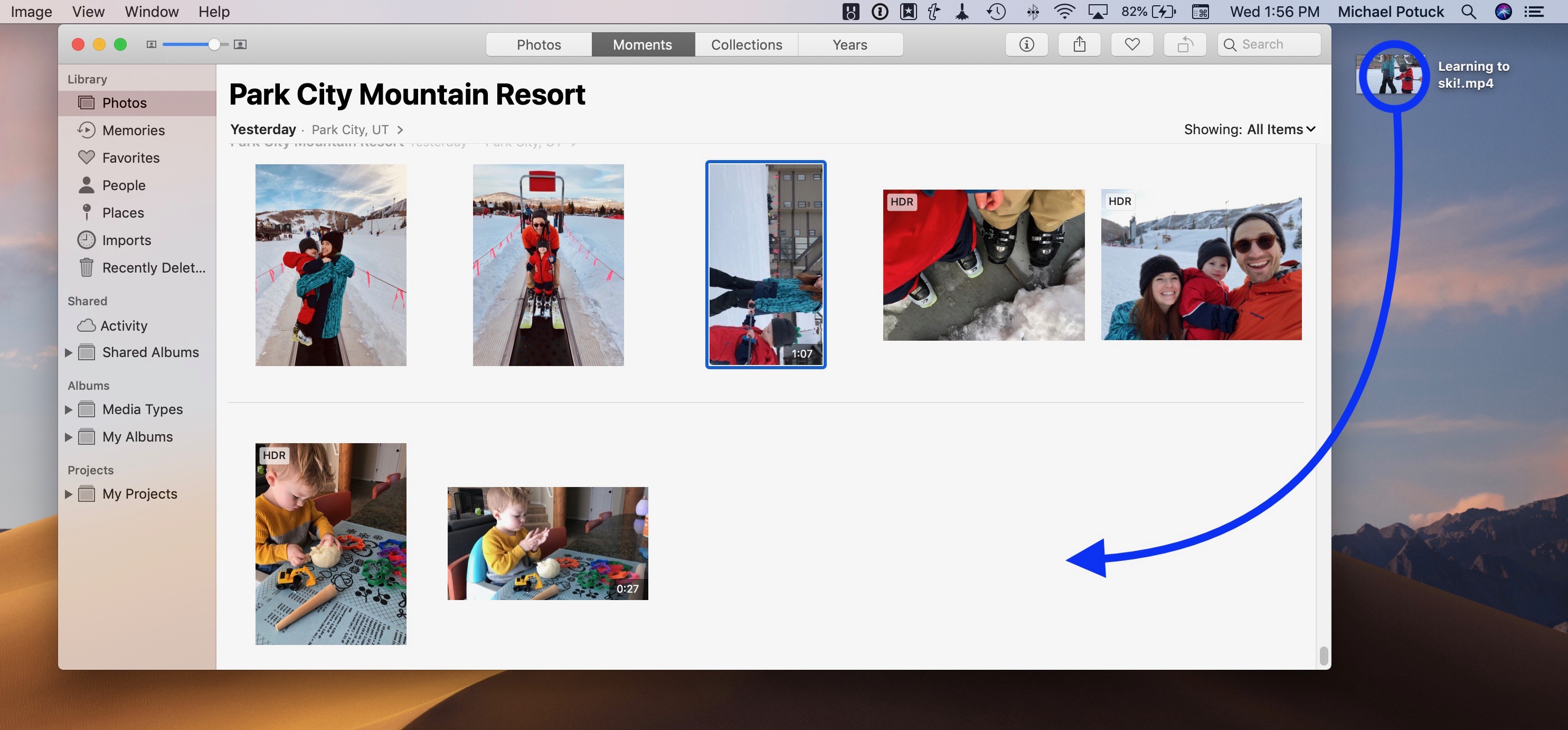Screen dimensions: 1568x730
Task: Click the small thumbnail zoom-out icon
Action: 152,44
